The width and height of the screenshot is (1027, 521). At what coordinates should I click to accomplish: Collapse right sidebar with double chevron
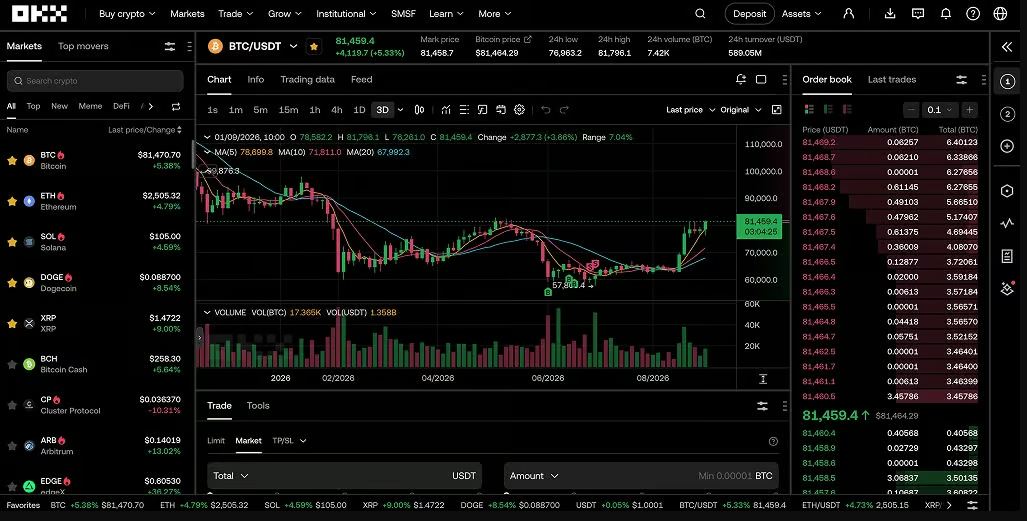click(1007, 47)
